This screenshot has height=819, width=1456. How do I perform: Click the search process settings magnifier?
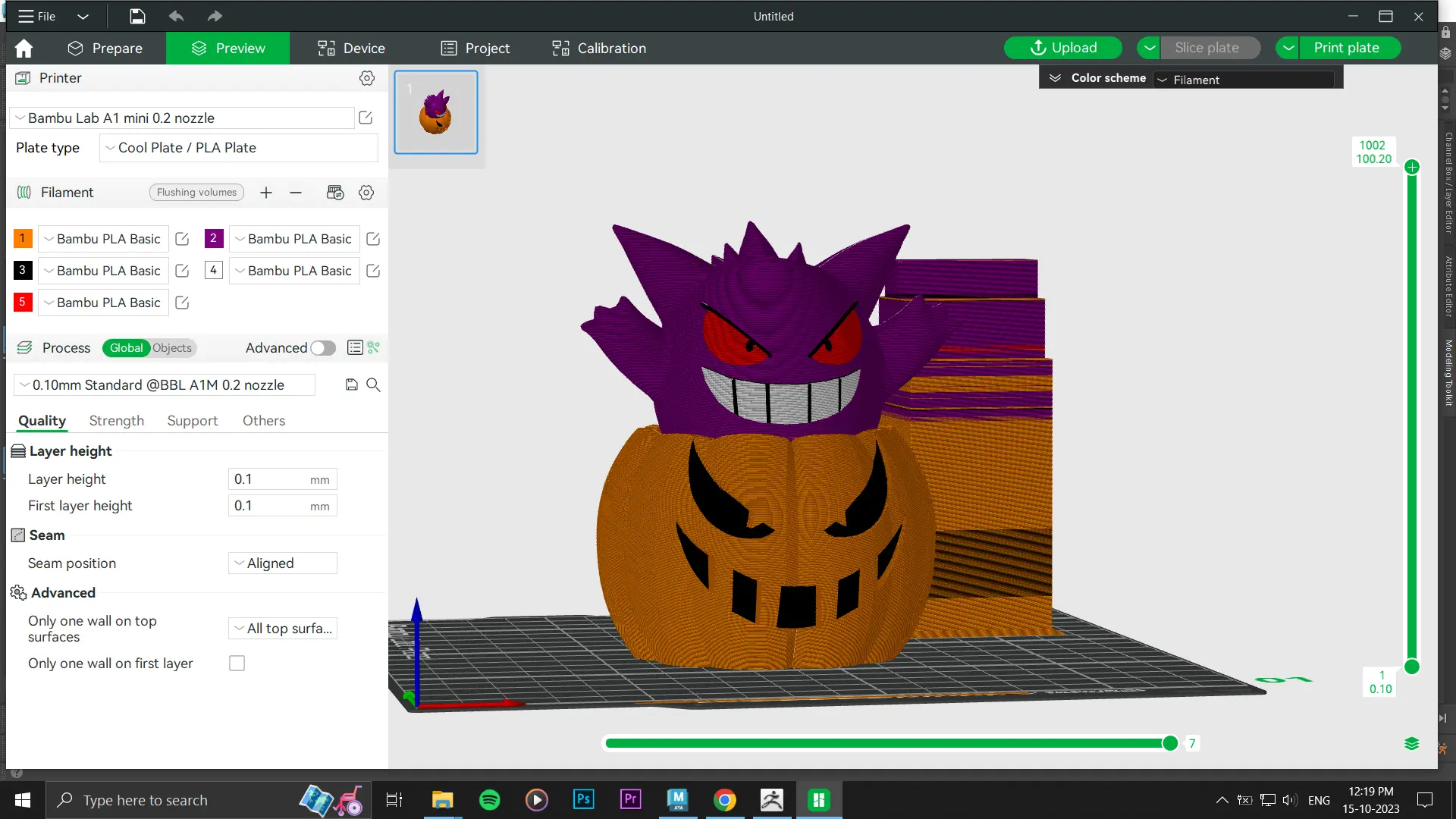(373, 385)
